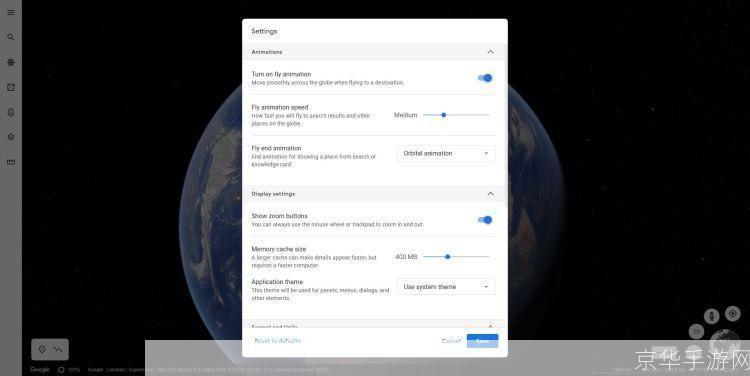Open Map Style layers icon in sidebar
750x376 pixels.
click(11, 137)
